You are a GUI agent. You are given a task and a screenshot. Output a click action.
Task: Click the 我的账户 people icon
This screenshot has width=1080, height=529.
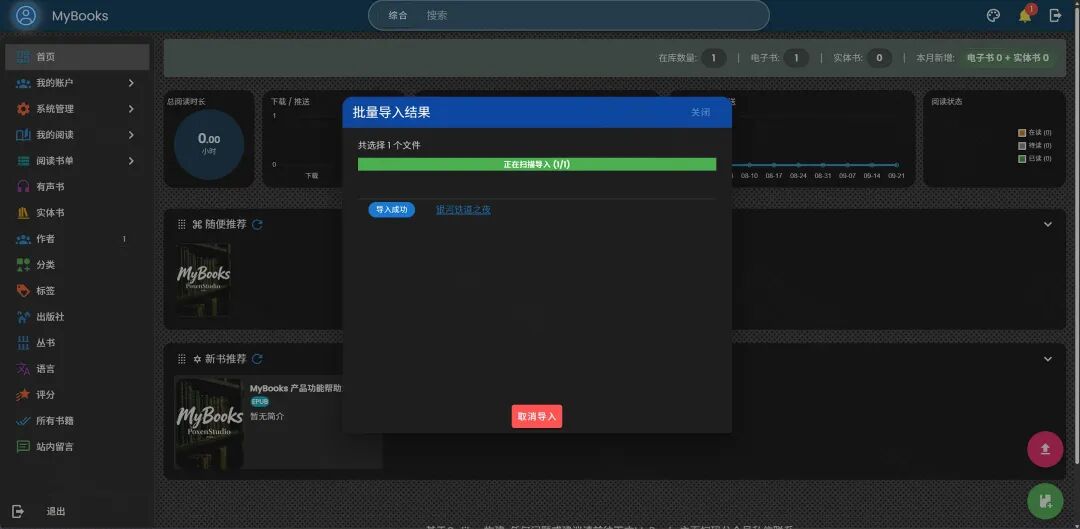(23, 83)
